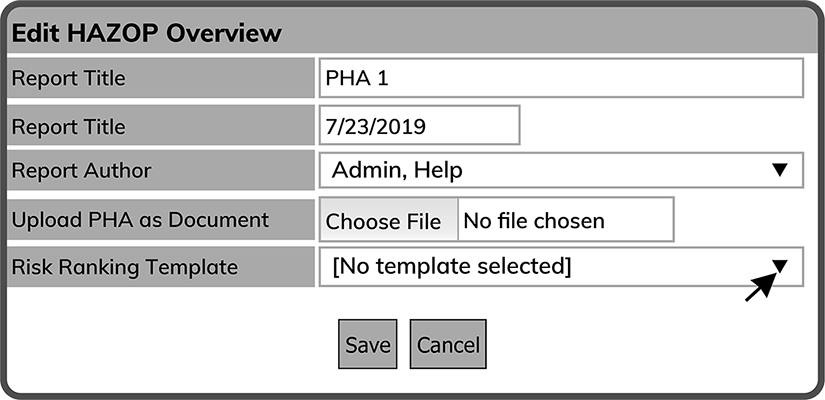Click the "[No template selected]" text
The width and height of the screenshot is (825, 400).
[x=451, y=267]
